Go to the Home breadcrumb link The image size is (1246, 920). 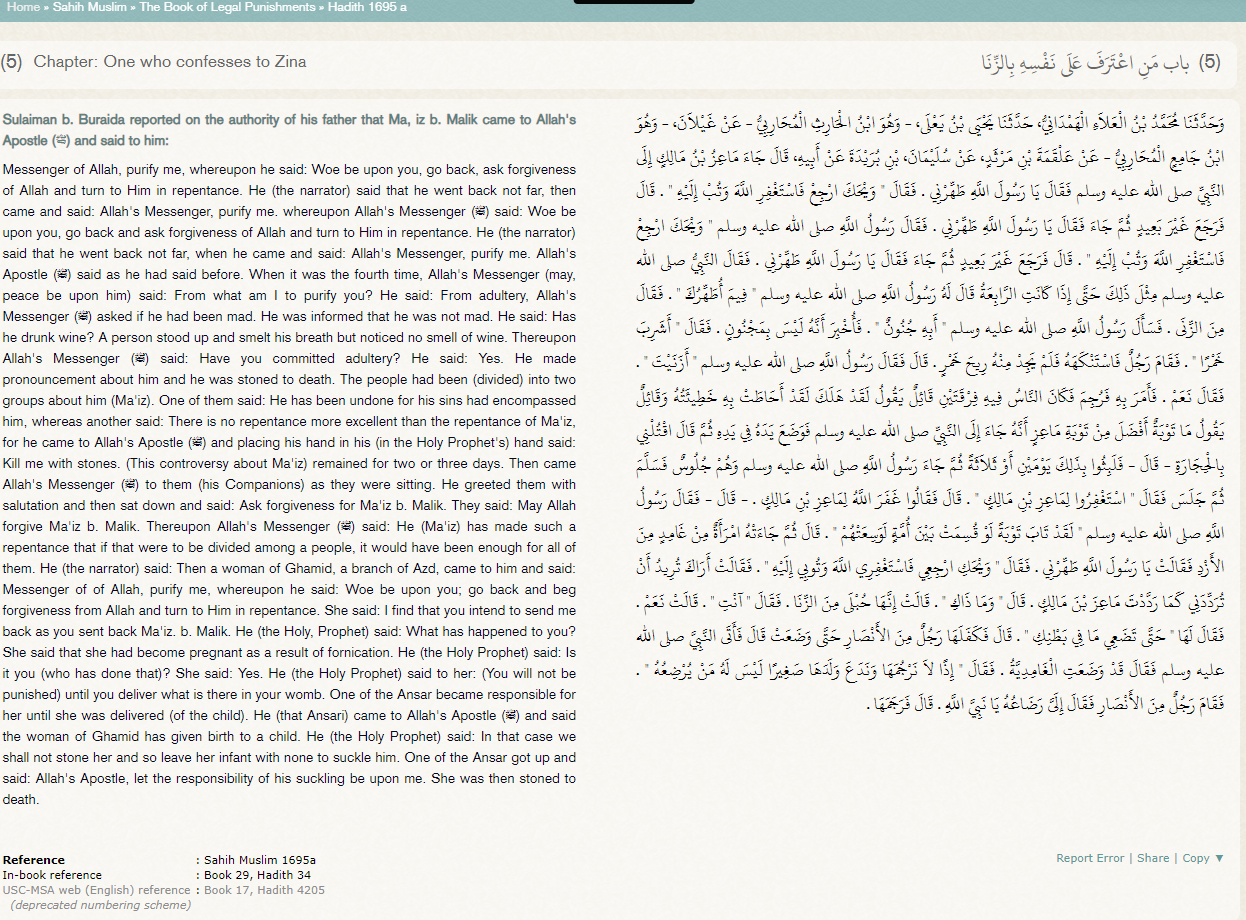coord(24,7)
